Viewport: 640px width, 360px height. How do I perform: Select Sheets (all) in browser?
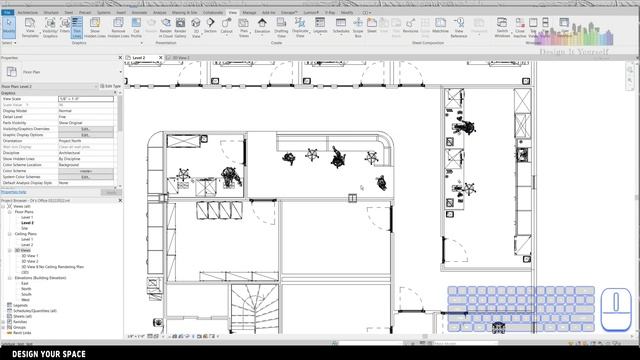pyautogui.click(x=22, y=316)
